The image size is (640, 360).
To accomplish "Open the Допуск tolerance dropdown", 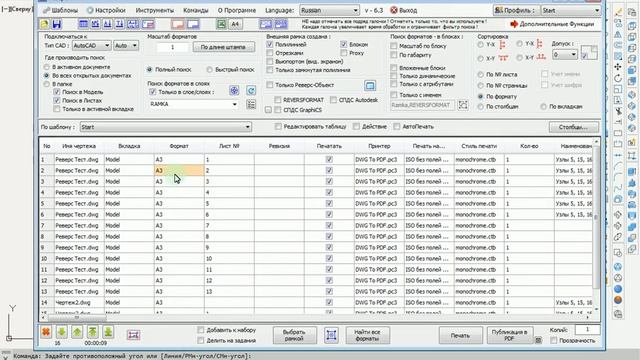I will click(565, 54).
